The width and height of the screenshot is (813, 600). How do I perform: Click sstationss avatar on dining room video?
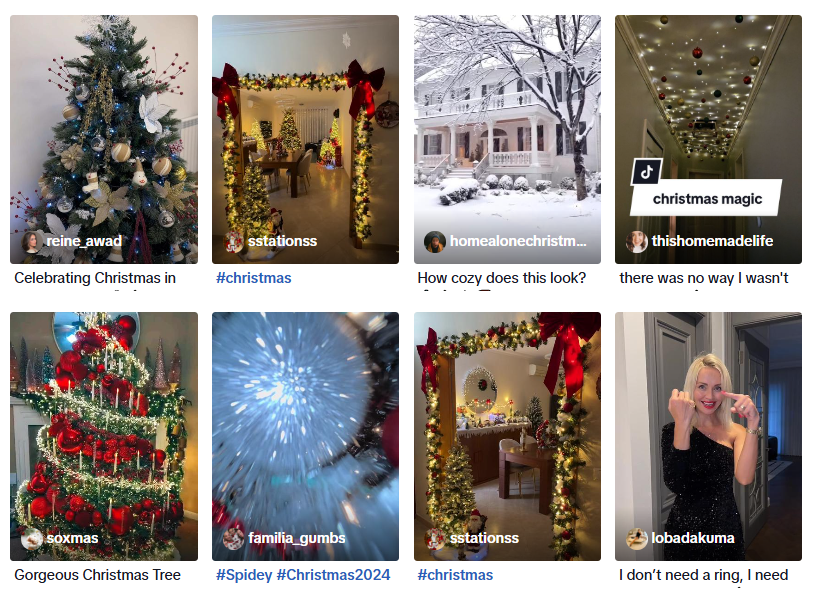(x=234, y=242)
